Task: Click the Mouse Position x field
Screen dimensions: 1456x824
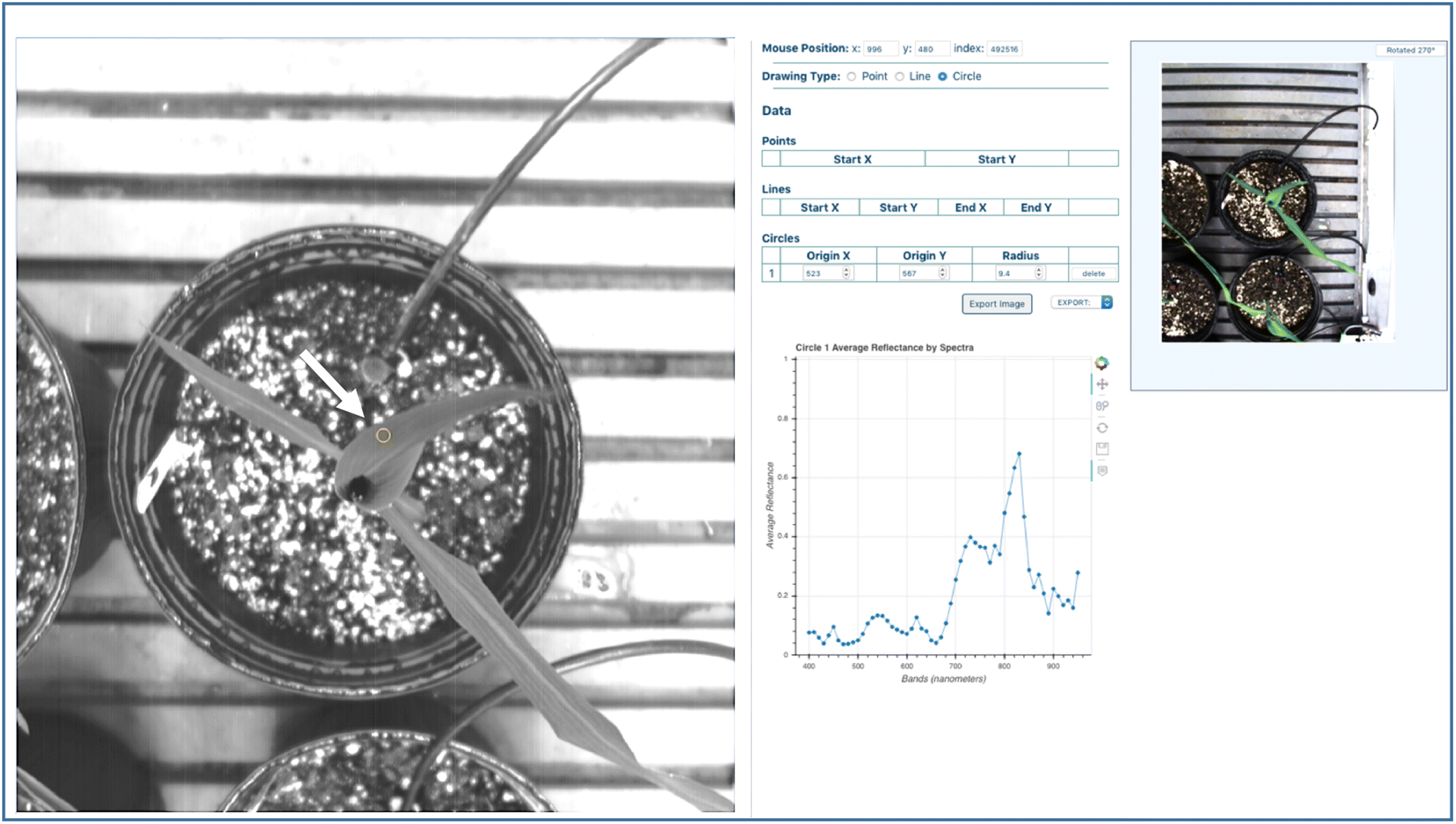Action: pos(881,49)
